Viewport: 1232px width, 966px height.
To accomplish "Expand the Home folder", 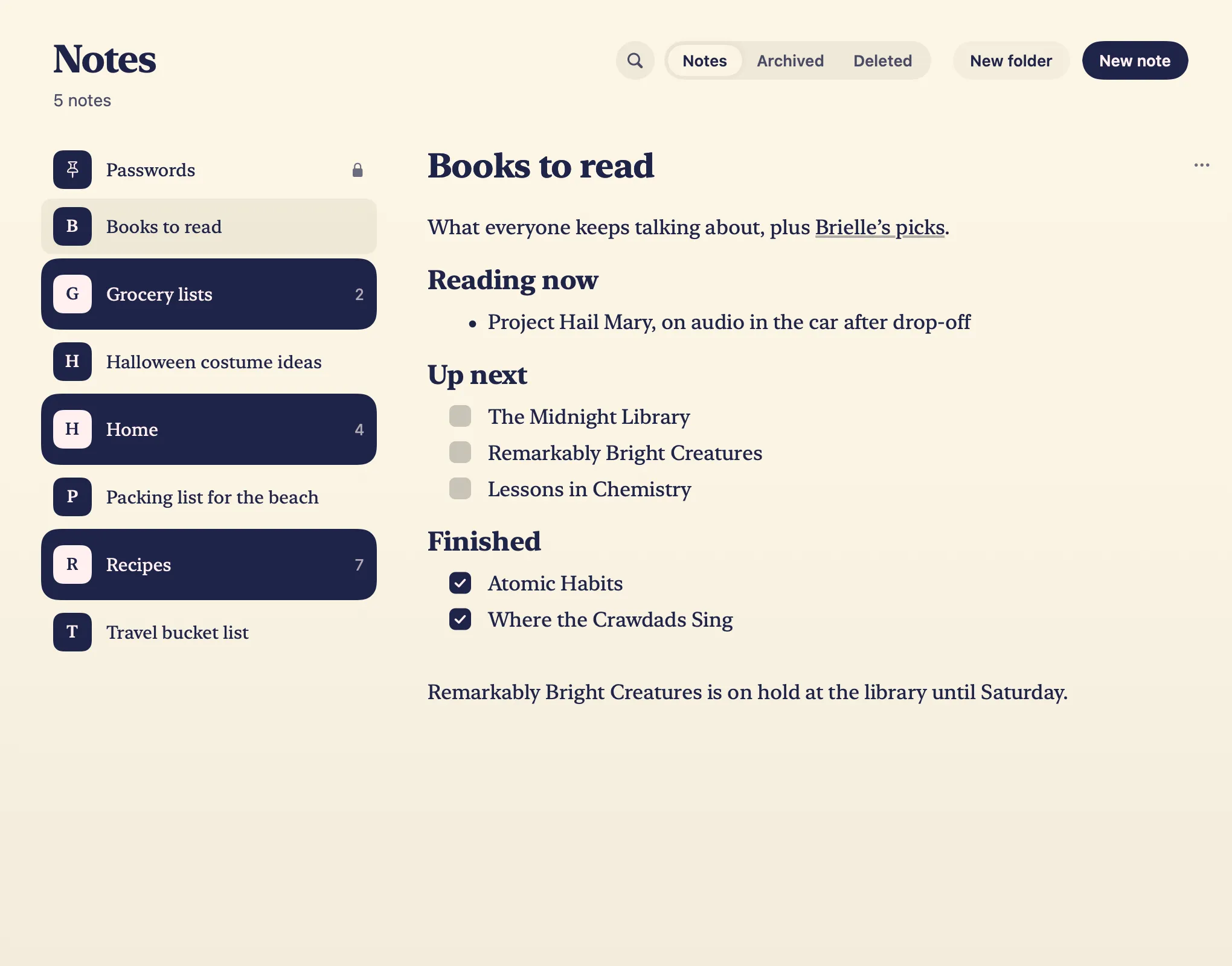I will (x=209, y=429).
